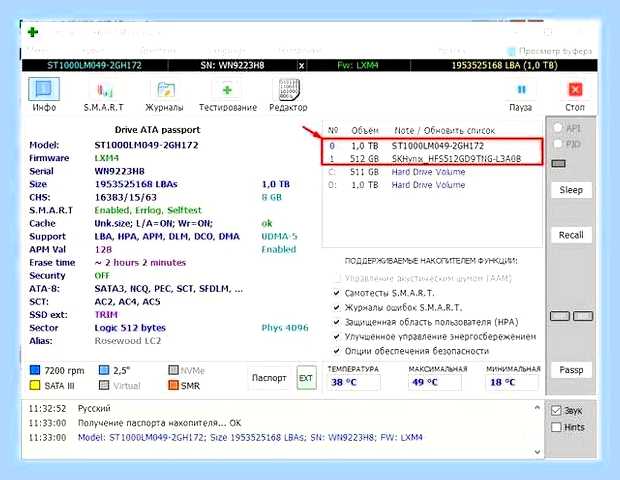The height and width of the screenshot is (480, 620).
Task: Click the x button after the serial number
Action: click(x=301, y=66)
